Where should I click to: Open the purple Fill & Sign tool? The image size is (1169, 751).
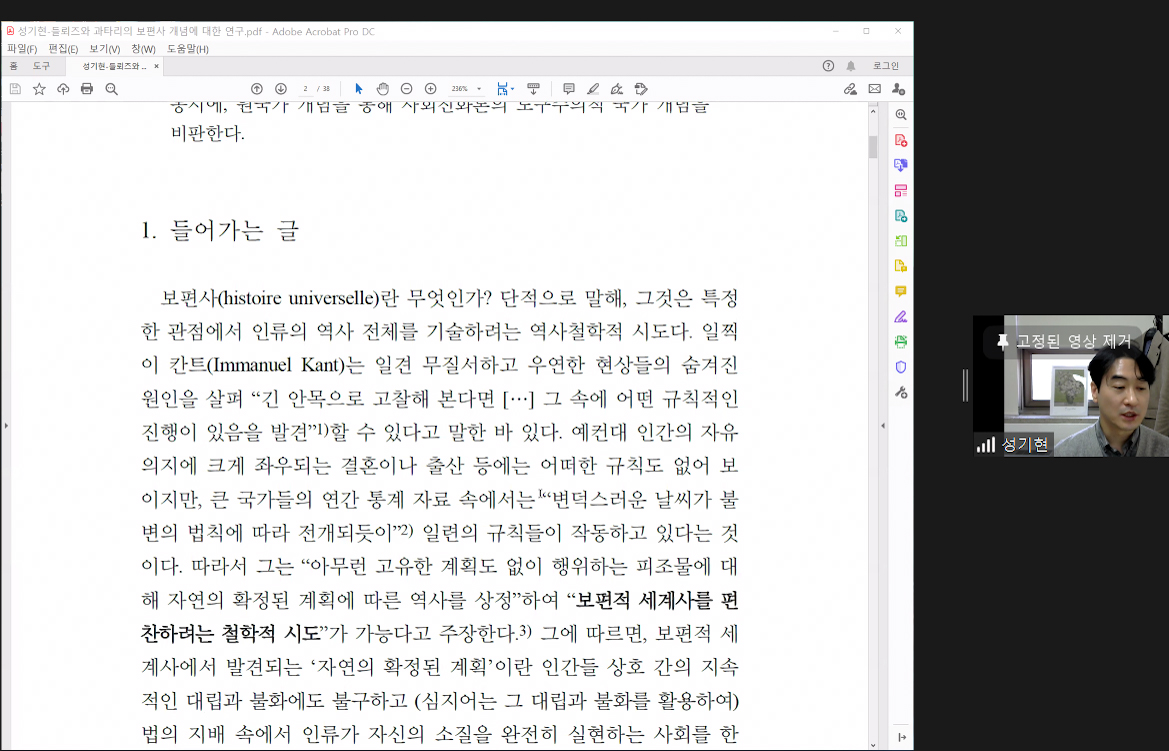pos(901,316)
